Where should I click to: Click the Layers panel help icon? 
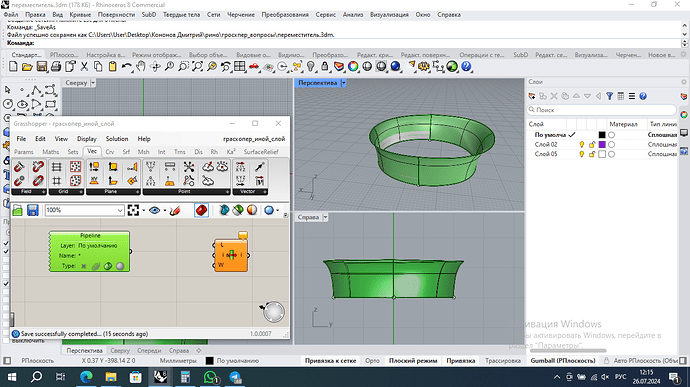tap(643, 96)
